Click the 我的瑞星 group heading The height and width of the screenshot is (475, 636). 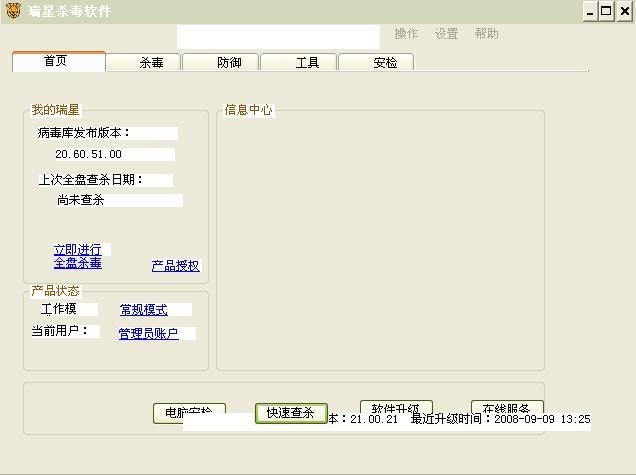tap(55, 110)
